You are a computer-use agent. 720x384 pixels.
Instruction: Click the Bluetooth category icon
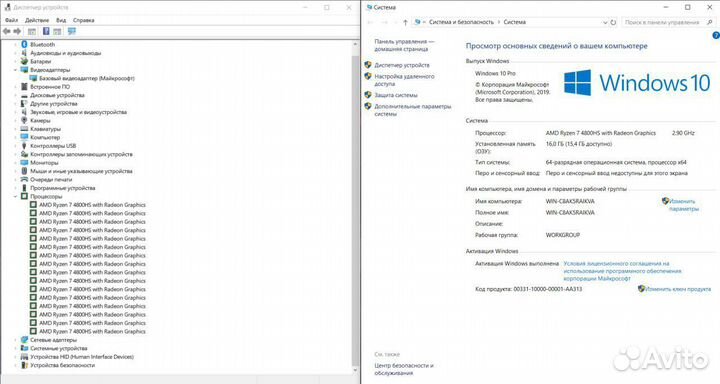pos(24,45)
